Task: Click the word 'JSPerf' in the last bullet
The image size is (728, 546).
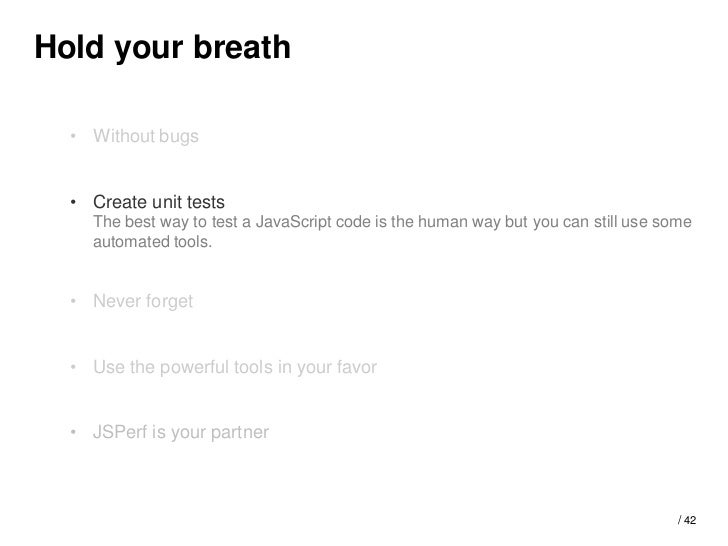Action: point(120,432)
